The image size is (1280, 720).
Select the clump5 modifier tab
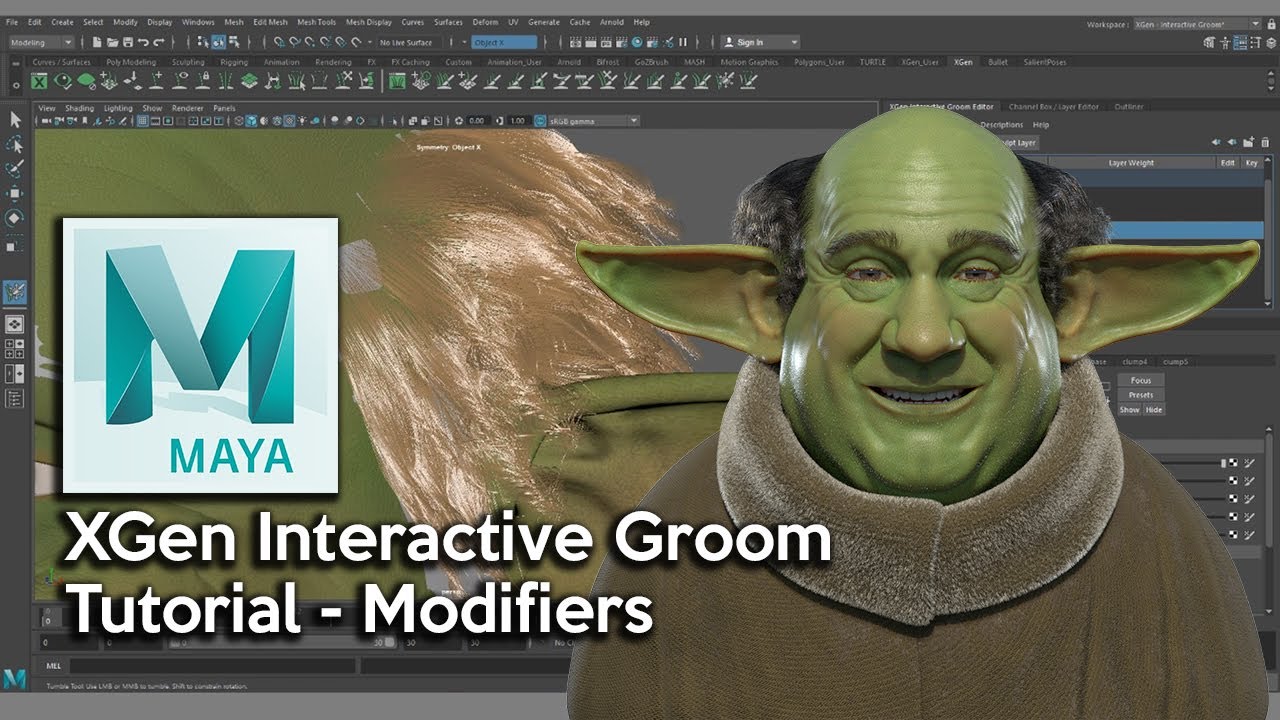pos(1174,361)
